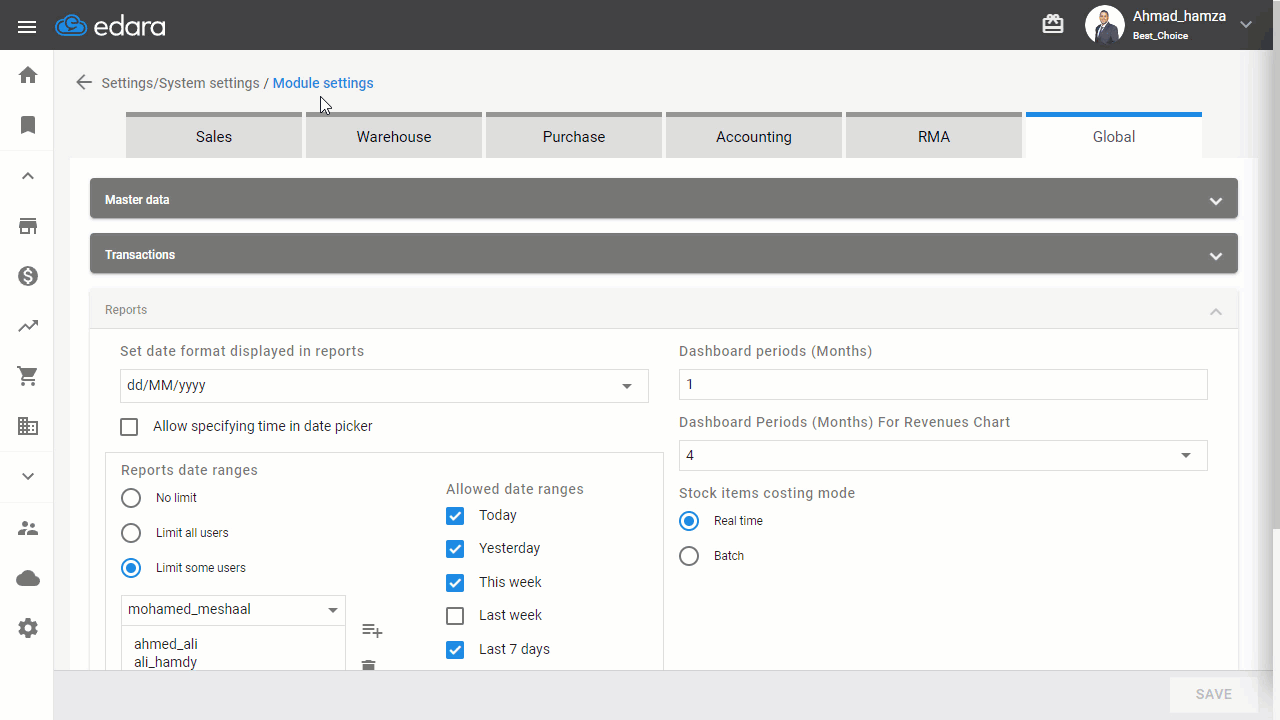Expand the Transactions section
Viewport: 1280px width, 720px height.
coord(664,254)
